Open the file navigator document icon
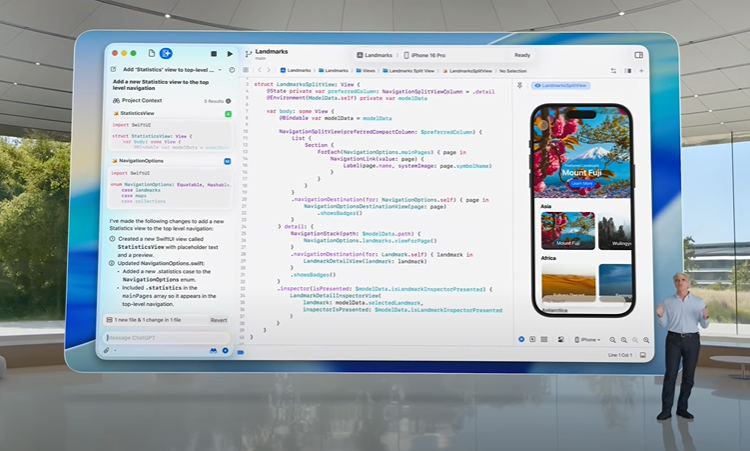This screenshot has width=750, height=451. pyautogui.click(x=152, y=54)
